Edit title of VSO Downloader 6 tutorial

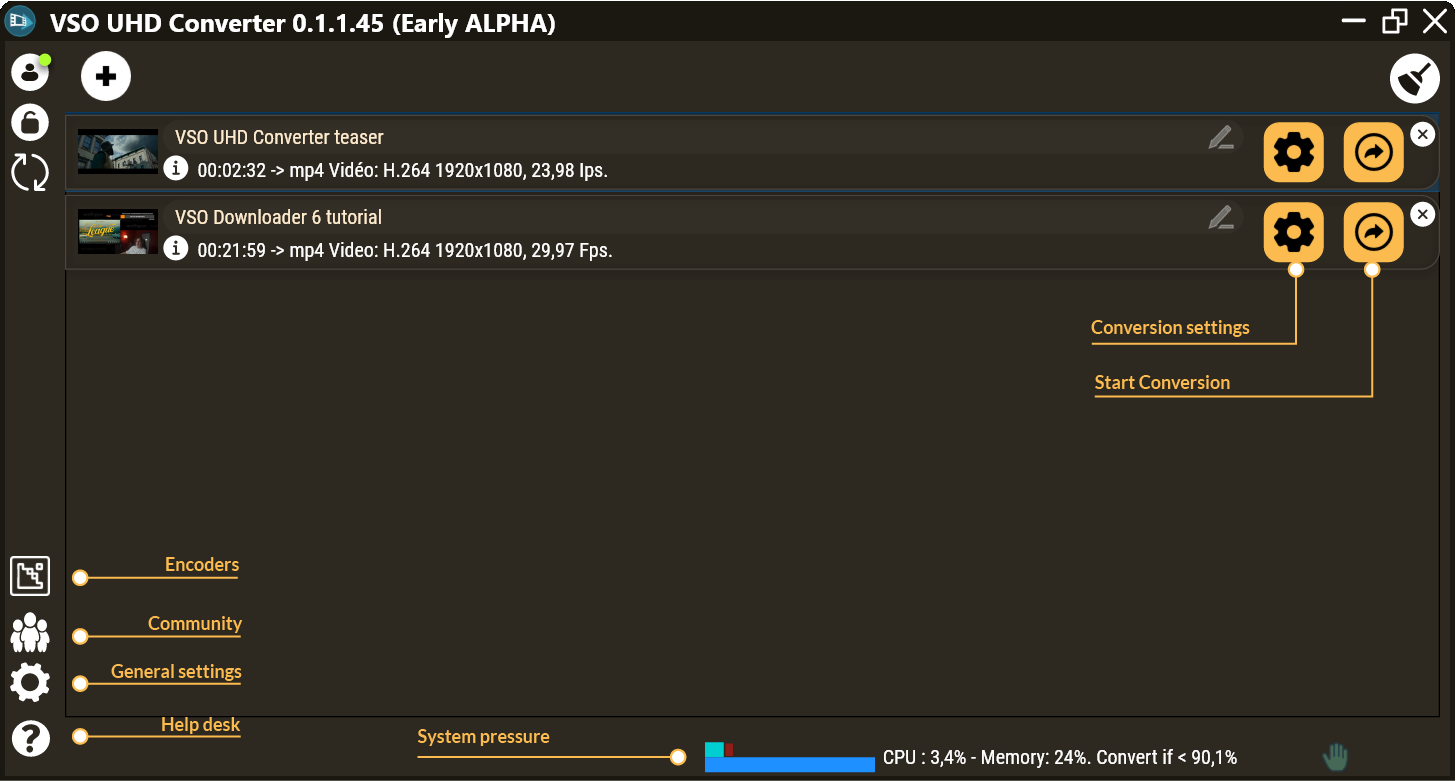(x=1220, y=217)
